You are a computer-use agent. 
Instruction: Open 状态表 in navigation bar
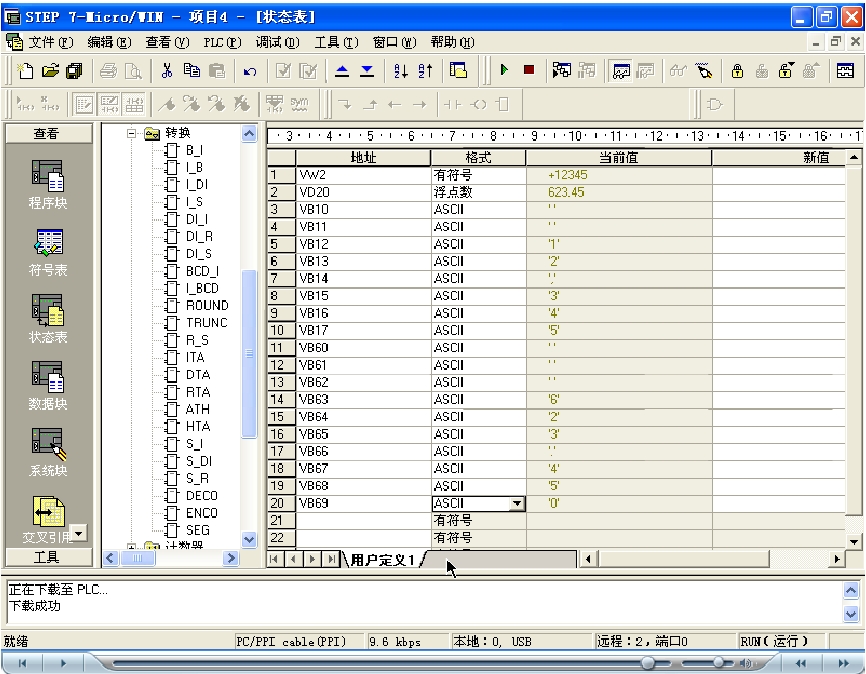point(47,319)
